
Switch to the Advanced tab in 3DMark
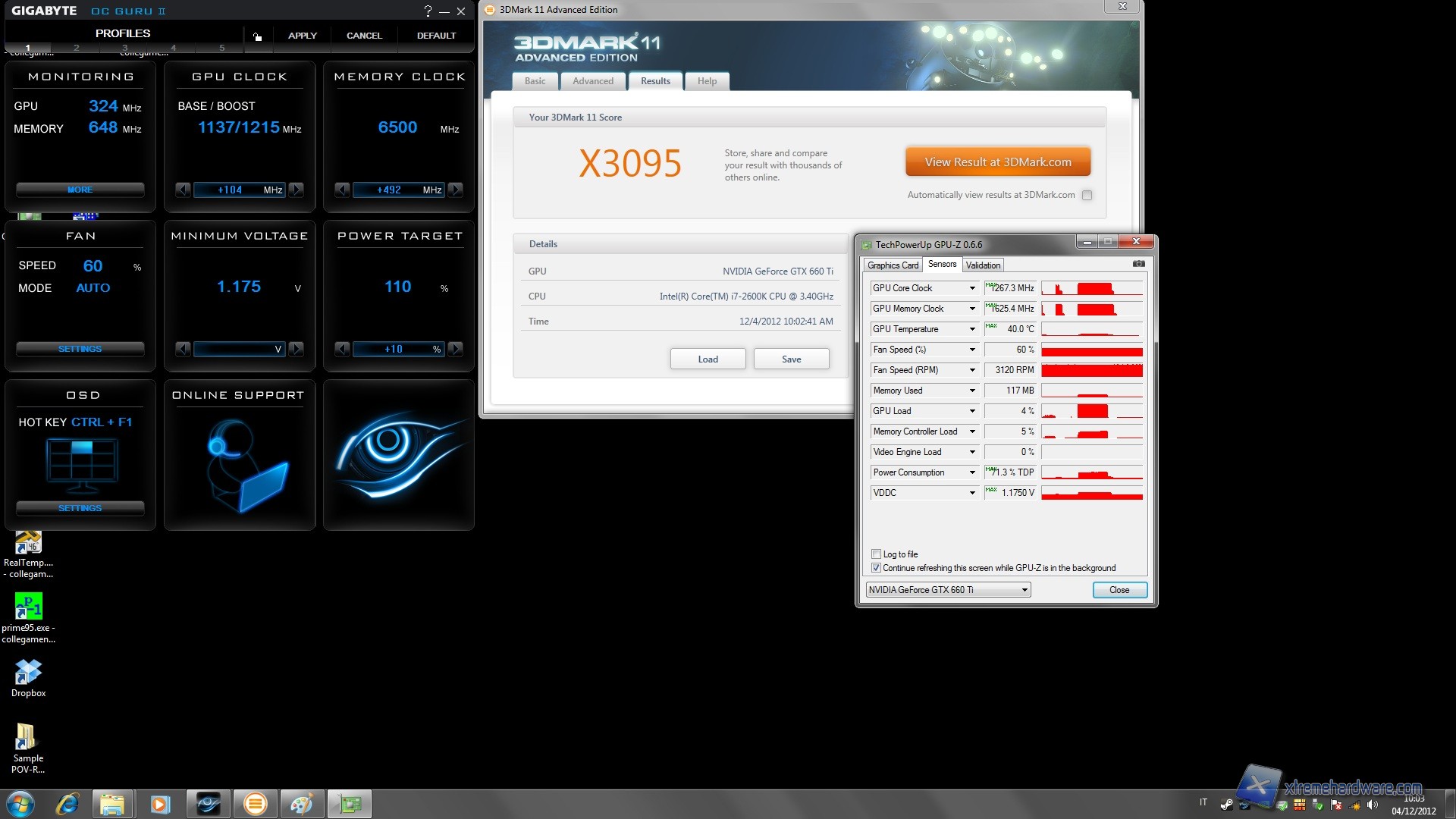coord(593,81)
